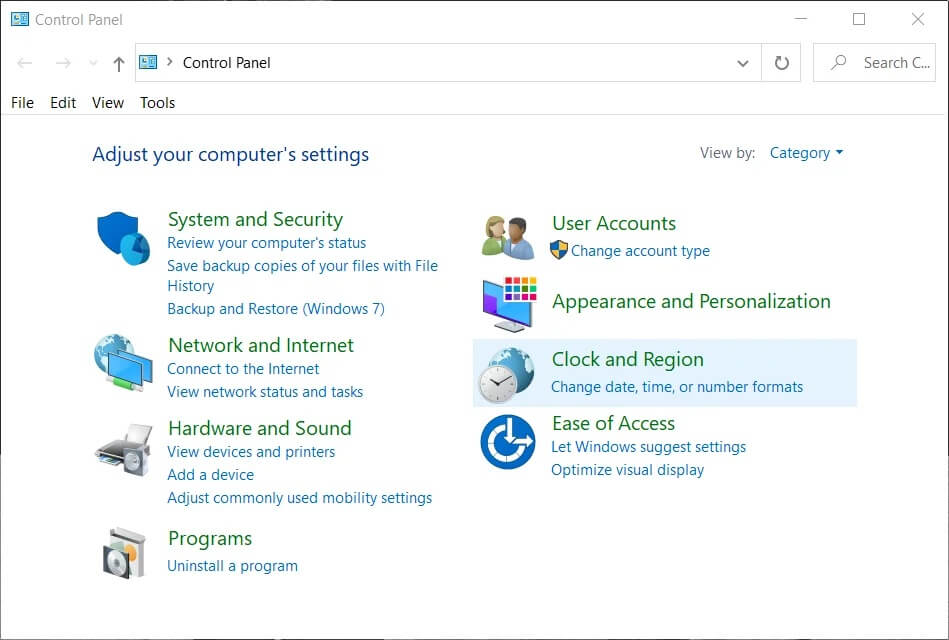The width and height of the screenshot is (949, 640).
Task: Click the refresh button beside address bar
Action: (x=782, y=63)
